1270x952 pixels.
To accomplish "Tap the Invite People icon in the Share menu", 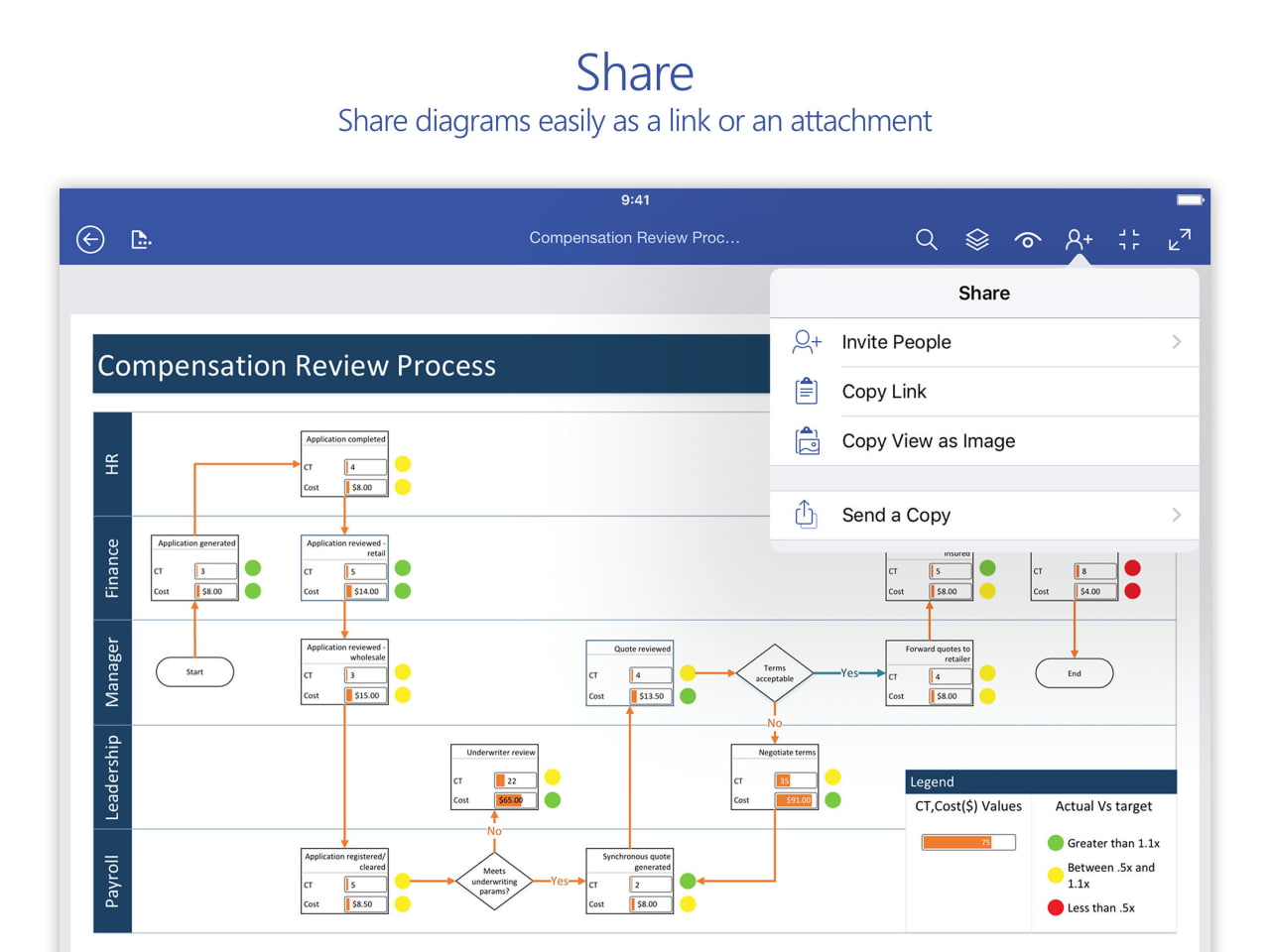I will [806, 341].
